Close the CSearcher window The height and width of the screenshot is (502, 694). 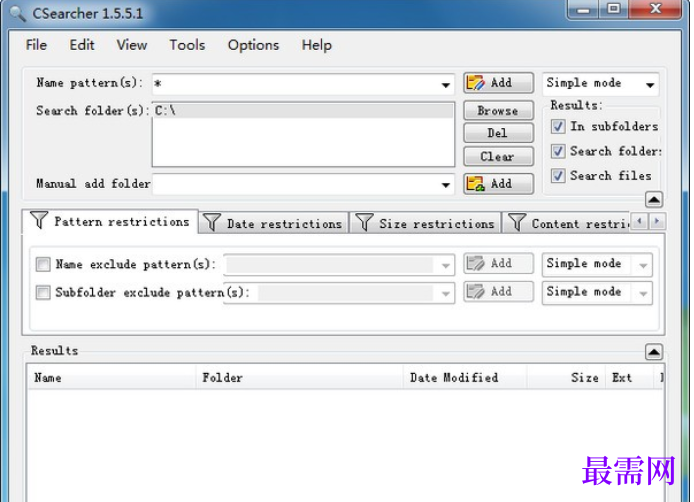click(x=655, y=9)
